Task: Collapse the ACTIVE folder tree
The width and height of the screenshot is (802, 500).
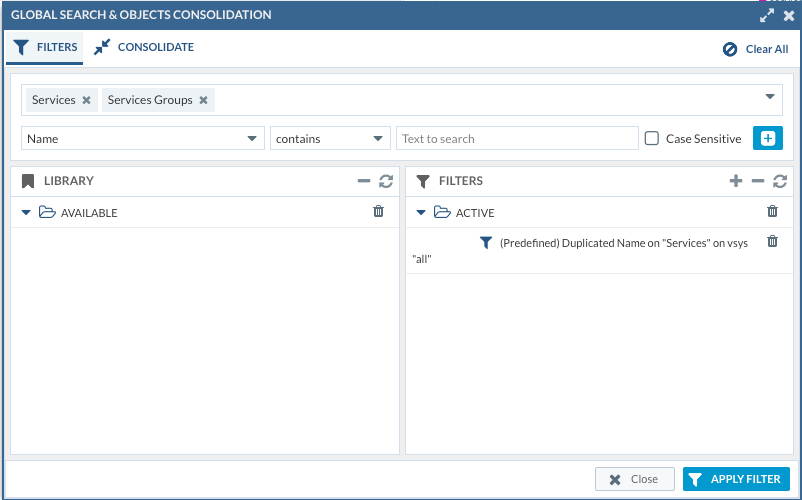Action: pyautogui.click(x=421, y=213)
